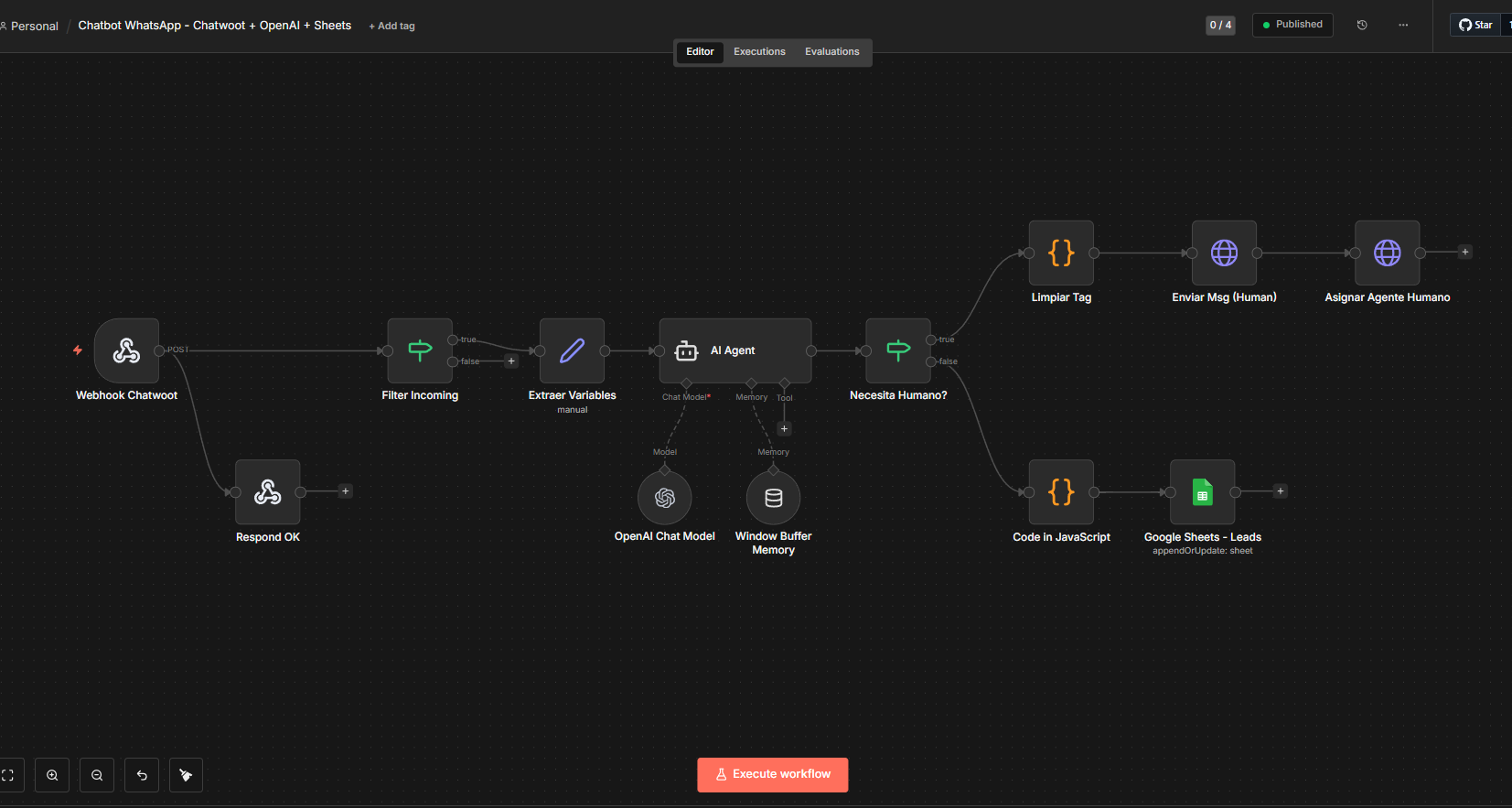Zoom in on the canvas
This screenshot has width=1512, height=808.
pos(52,775)
